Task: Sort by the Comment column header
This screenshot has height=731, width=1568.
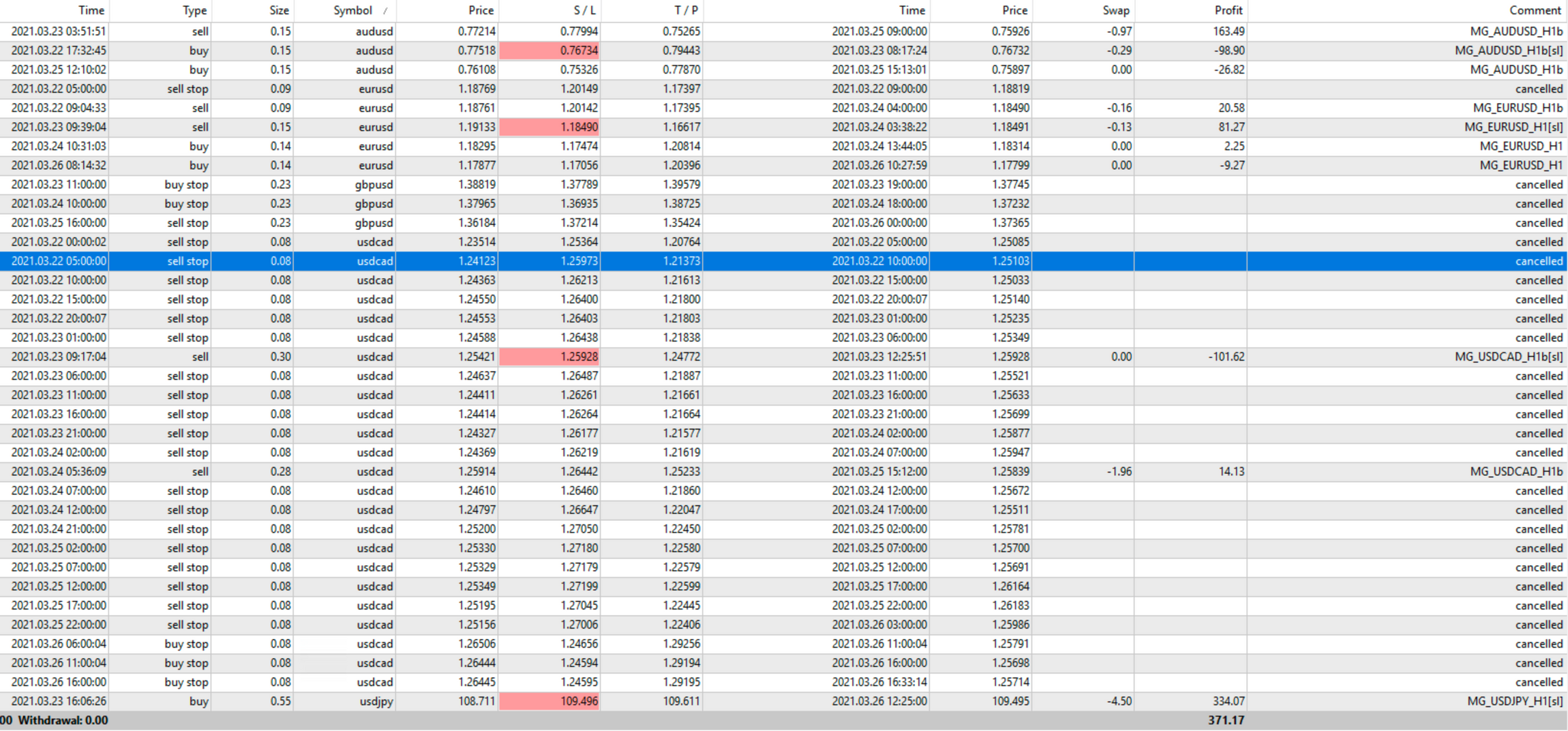Action: click(1535, 10)
